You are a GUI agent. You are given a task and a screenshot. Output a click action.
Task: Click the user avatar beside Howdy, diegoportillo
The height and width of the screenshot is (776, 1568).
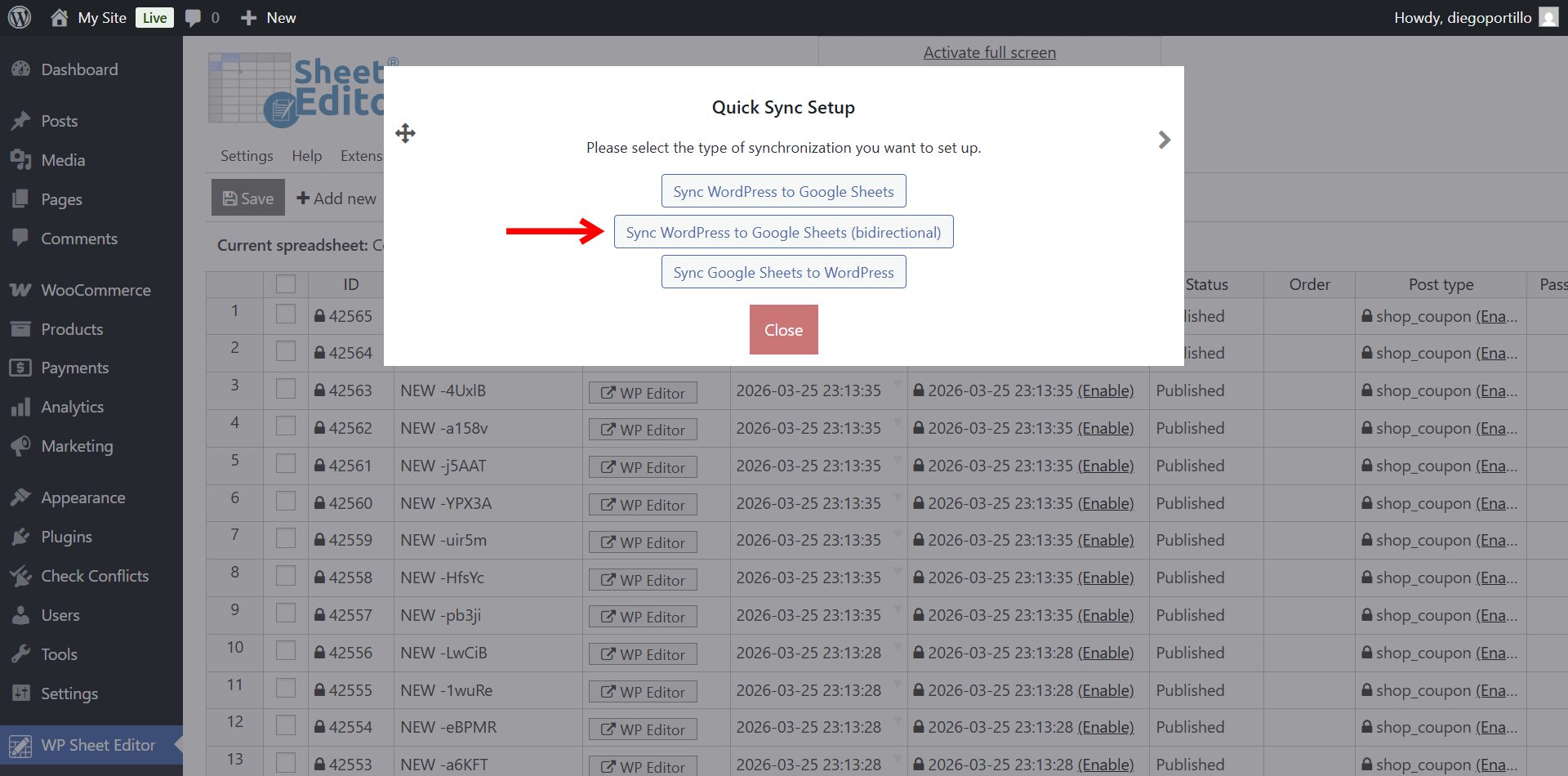point(1548,17)
